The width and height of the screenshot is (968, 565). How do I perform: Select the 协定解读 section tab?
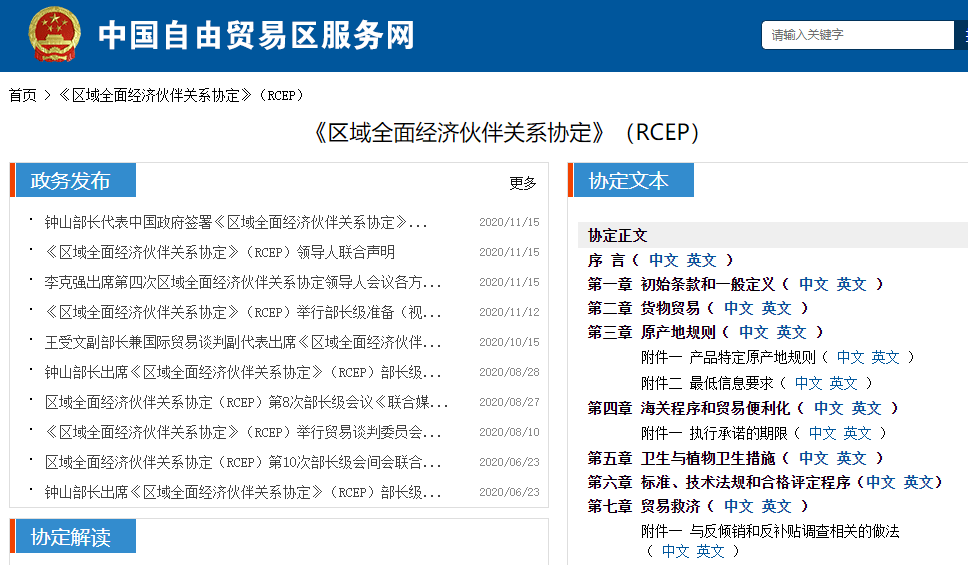tap(75, 536)
